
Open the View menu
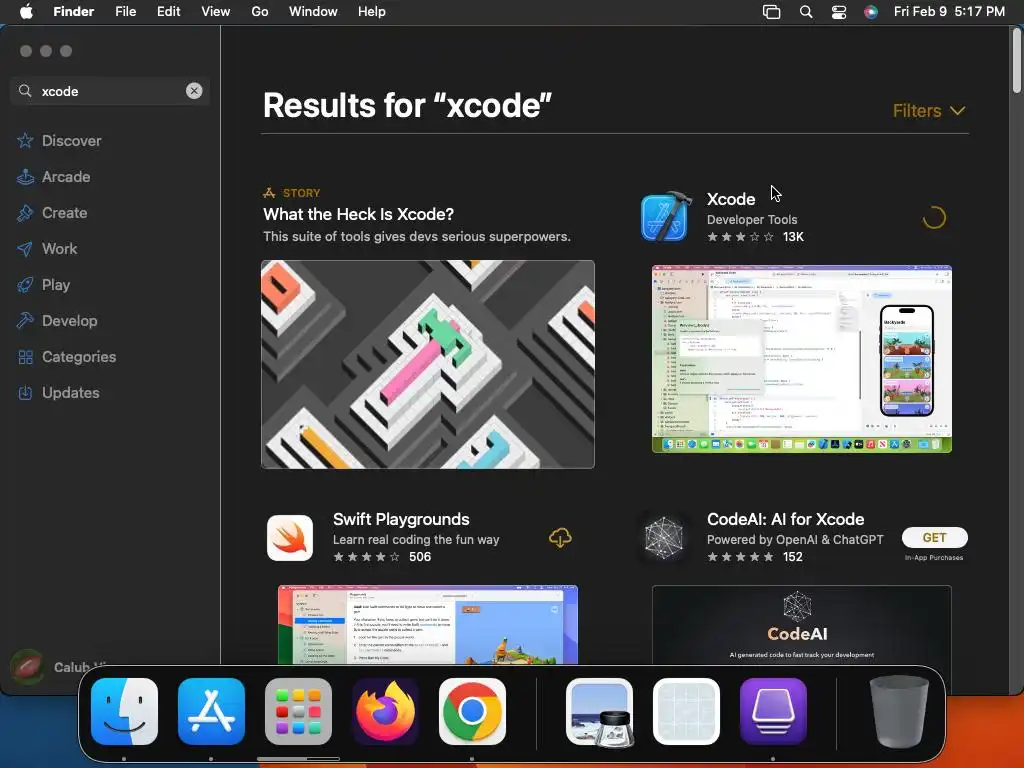click(x=216, y=12)
